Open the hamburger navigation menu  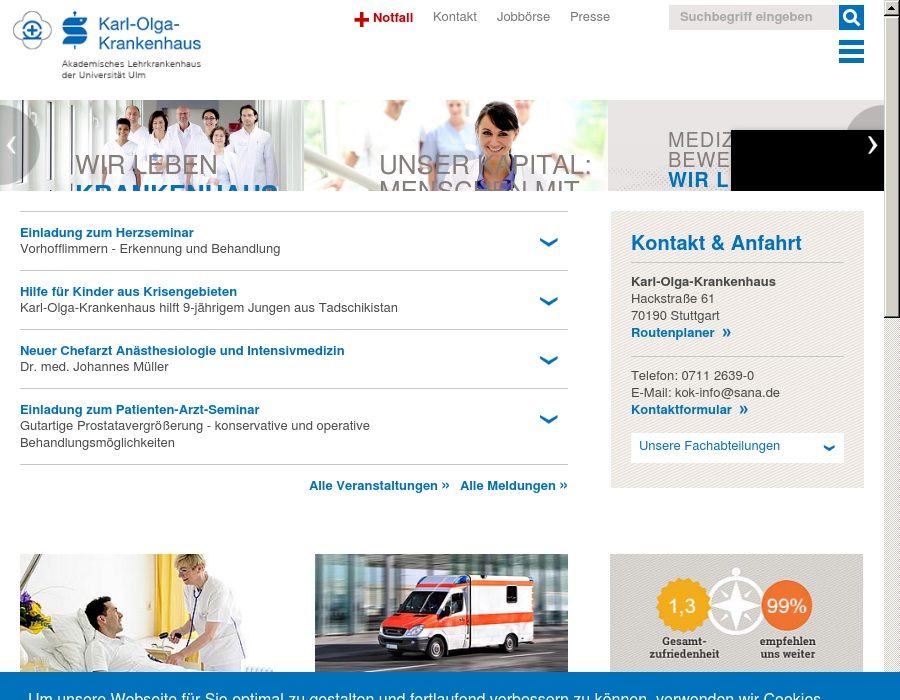click(x=851, y=51)
